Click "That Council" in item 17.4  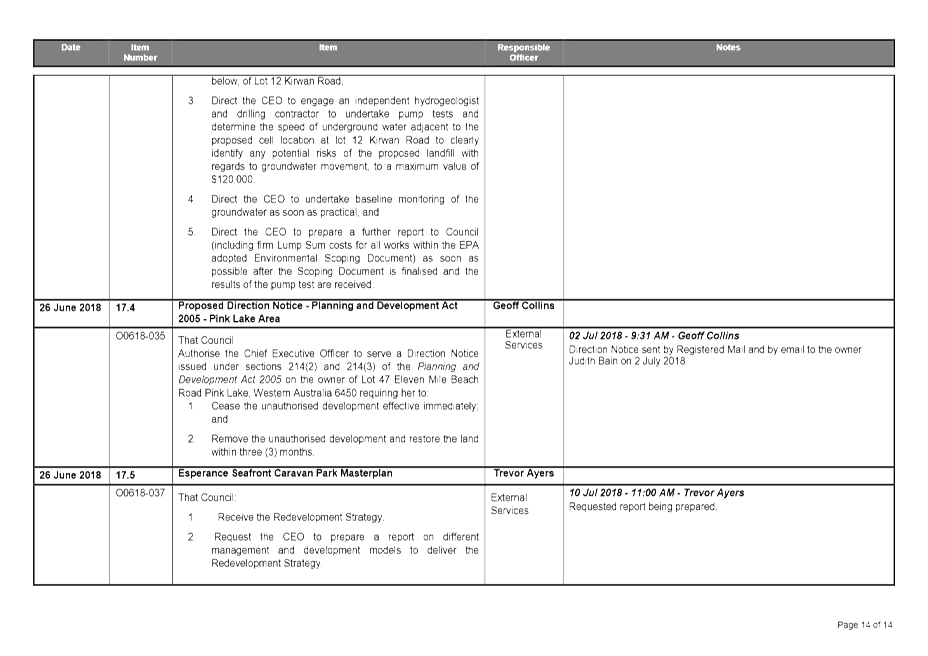coord(206,340)
